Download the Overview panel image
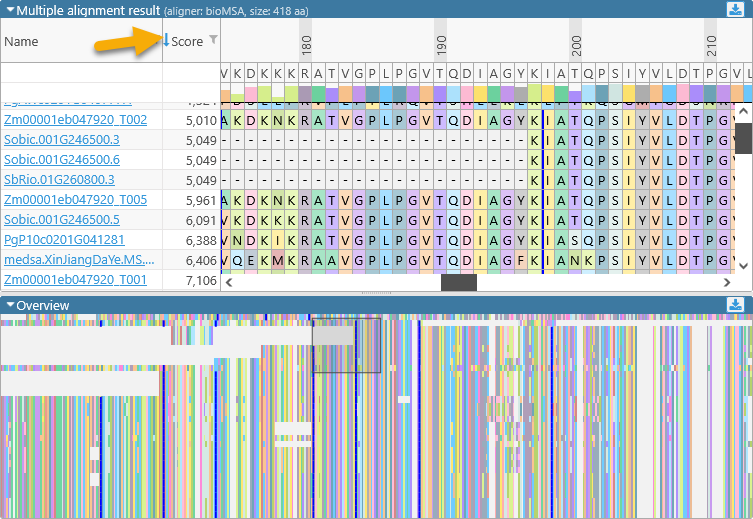The height and width of the screenshot is (519, 753). coord(735,304)
